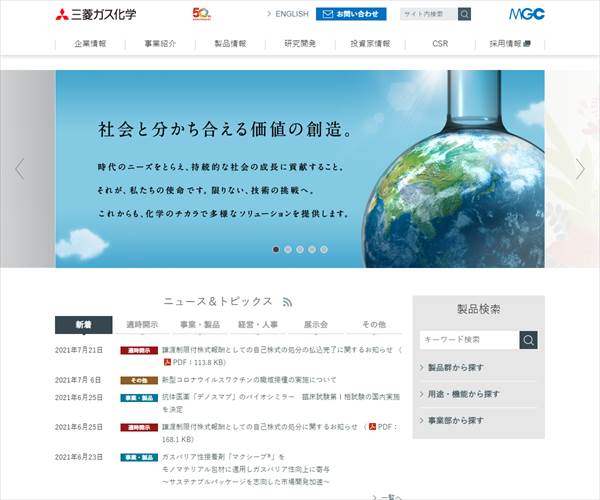Open the June 25 treasury stock disposal notice
The image size is (600, 500).
coord(280,433)
